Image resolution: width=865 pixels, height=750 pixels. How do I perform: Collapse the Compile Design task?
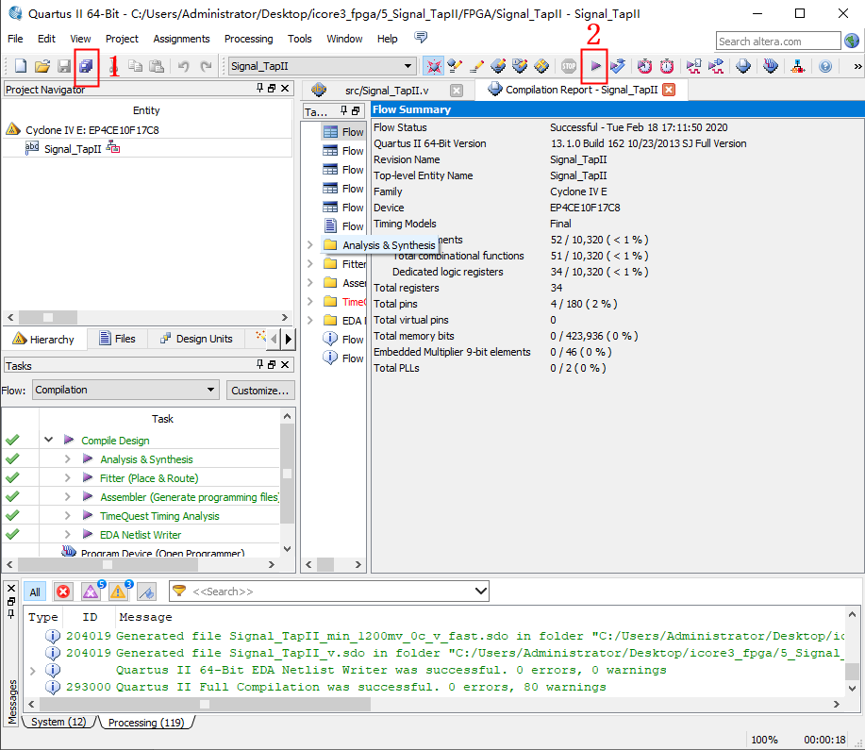[x=48, y=440]
